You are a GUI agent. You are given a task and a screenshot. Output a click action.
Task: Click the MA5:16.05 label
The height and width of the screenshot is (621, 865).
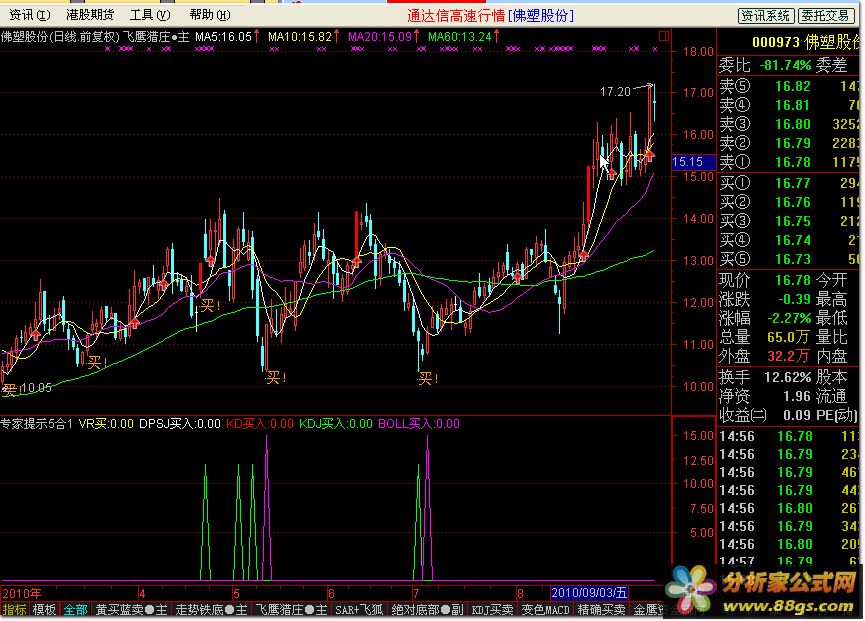pyautogui.click(x=223, y=37)
